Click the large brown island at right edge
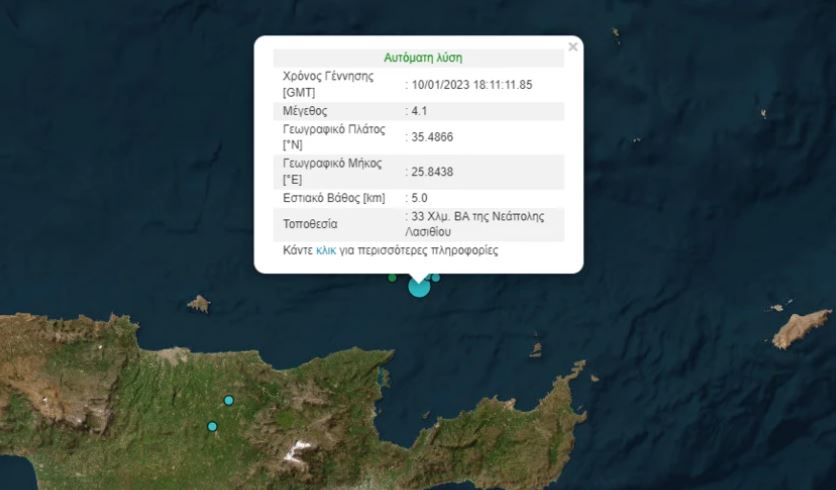Viewport: 836px width, 490px height. click(801, 328)
